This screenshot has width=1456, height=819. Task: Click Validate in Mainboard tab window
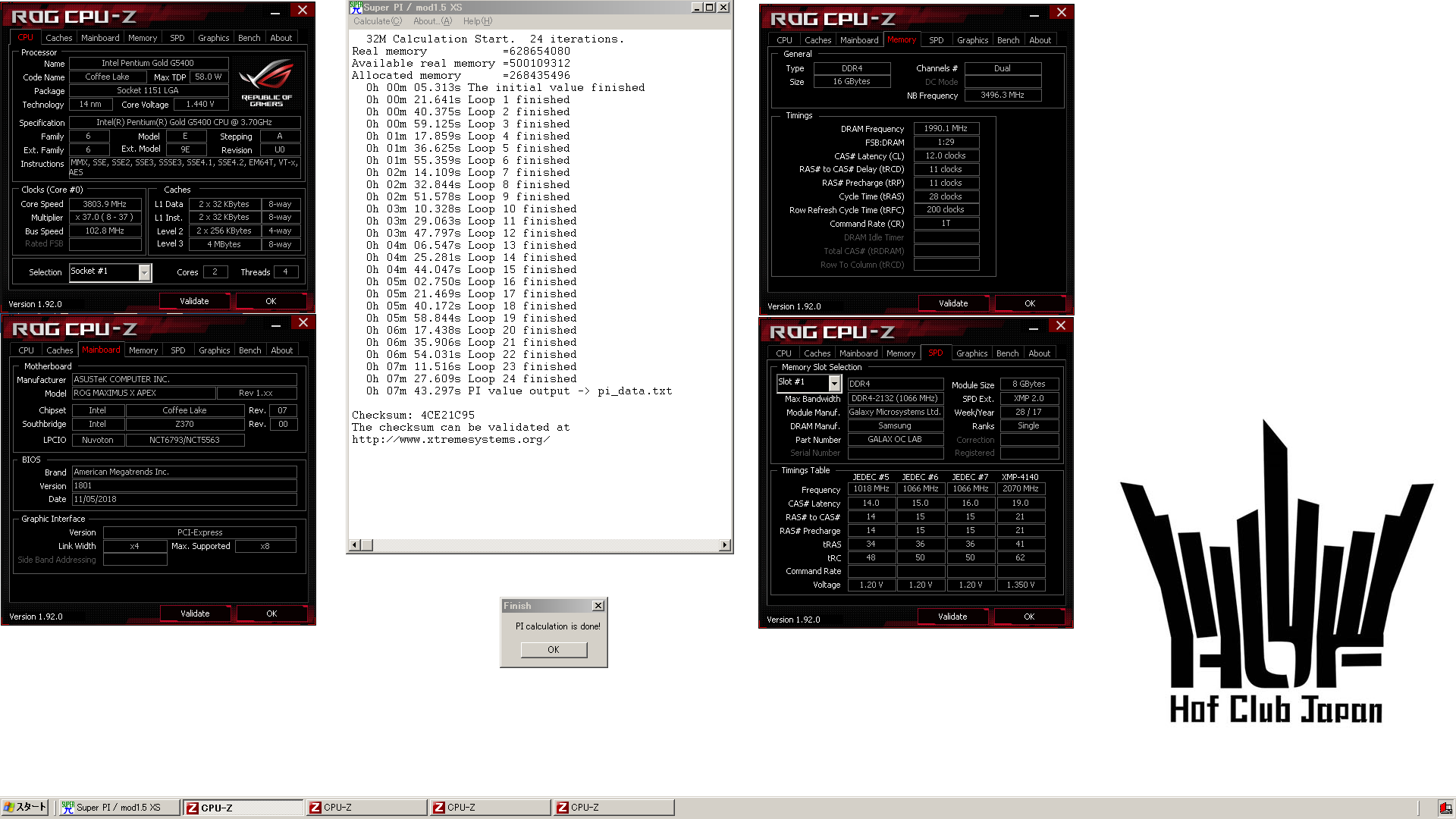pyautogui.click(x=195, y=613)
